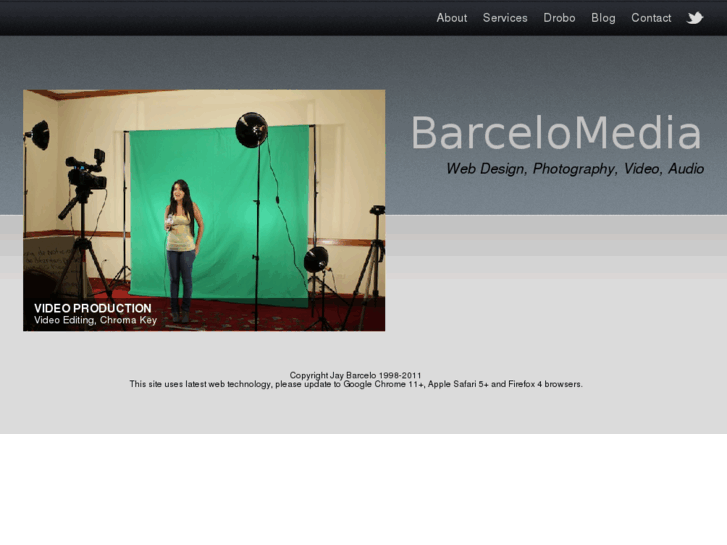Go to the About page
Screen dimensions: 727x545
tap(452, 18)
